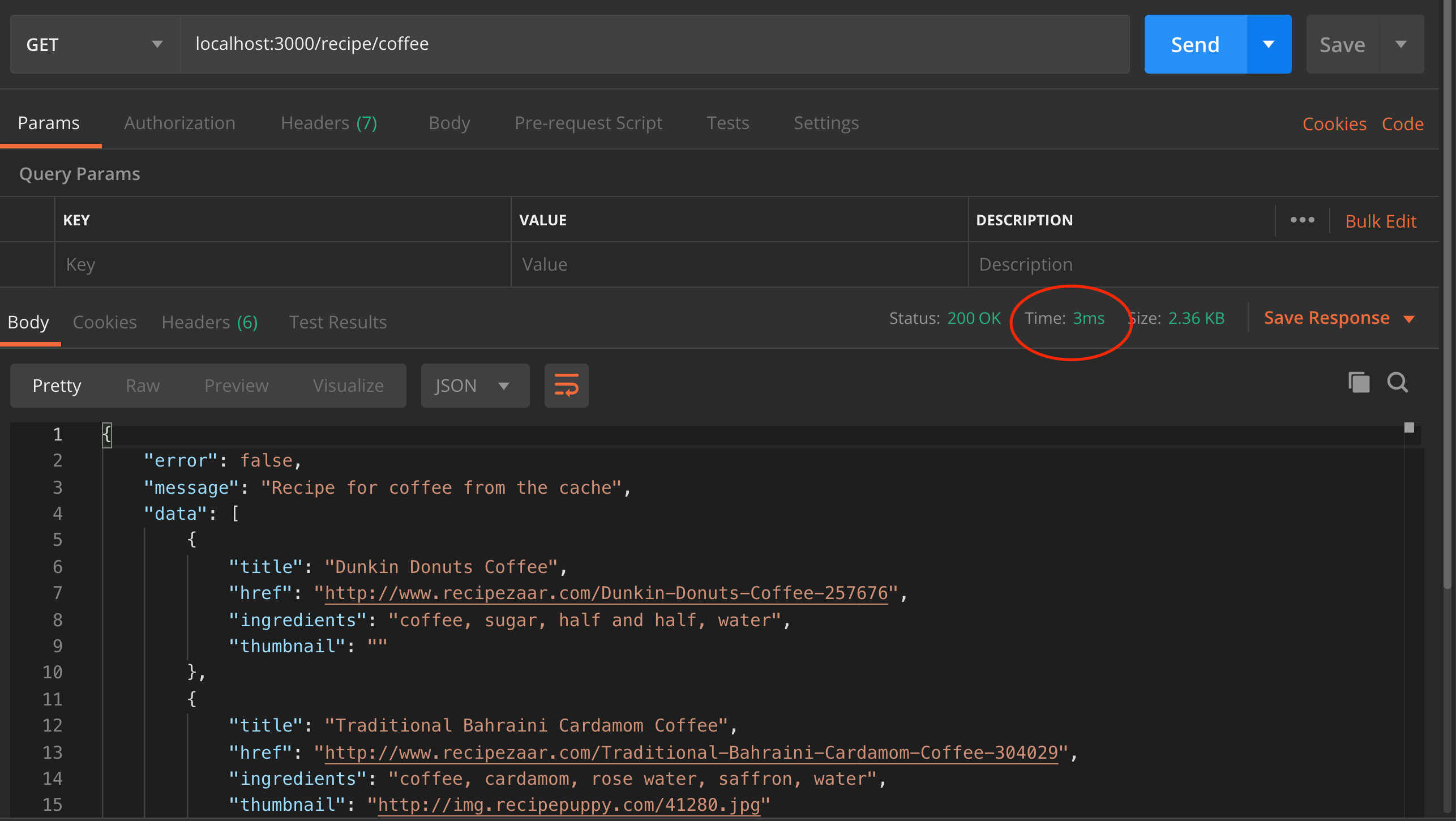Open the Test Results response tab

[338, 322]
